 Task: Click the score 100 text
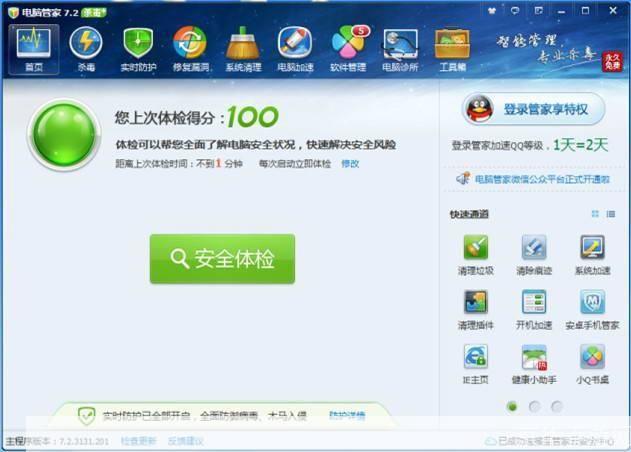(253, 117)
